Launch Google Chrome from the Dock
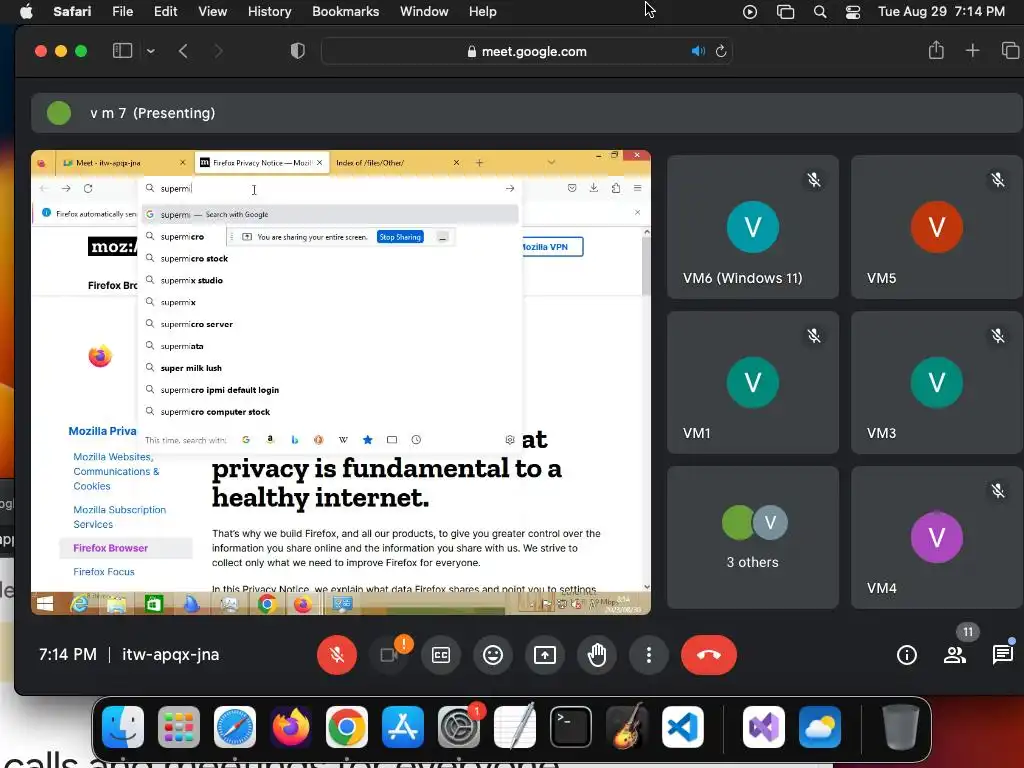 click(347, 727)
